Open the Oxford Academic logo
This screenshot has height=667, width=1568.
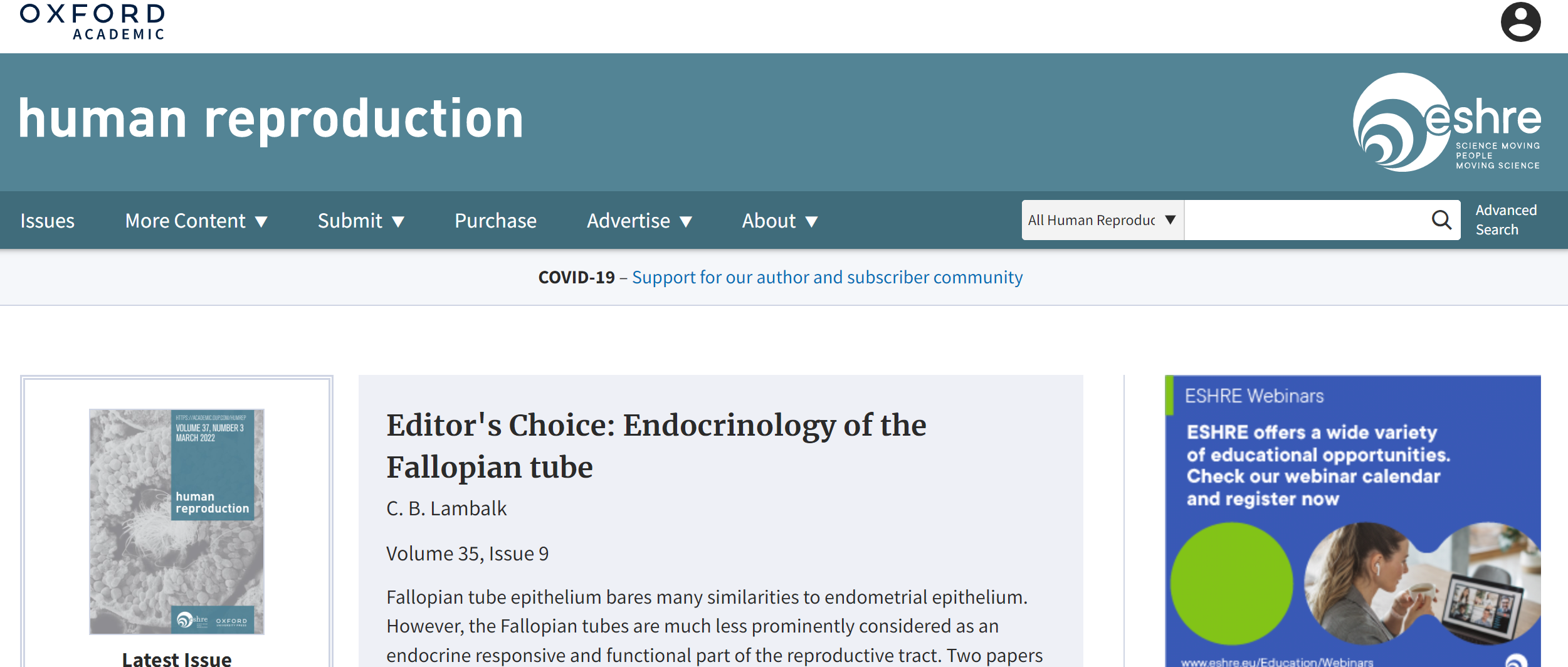pyautogui.click(x=92, y=22)
